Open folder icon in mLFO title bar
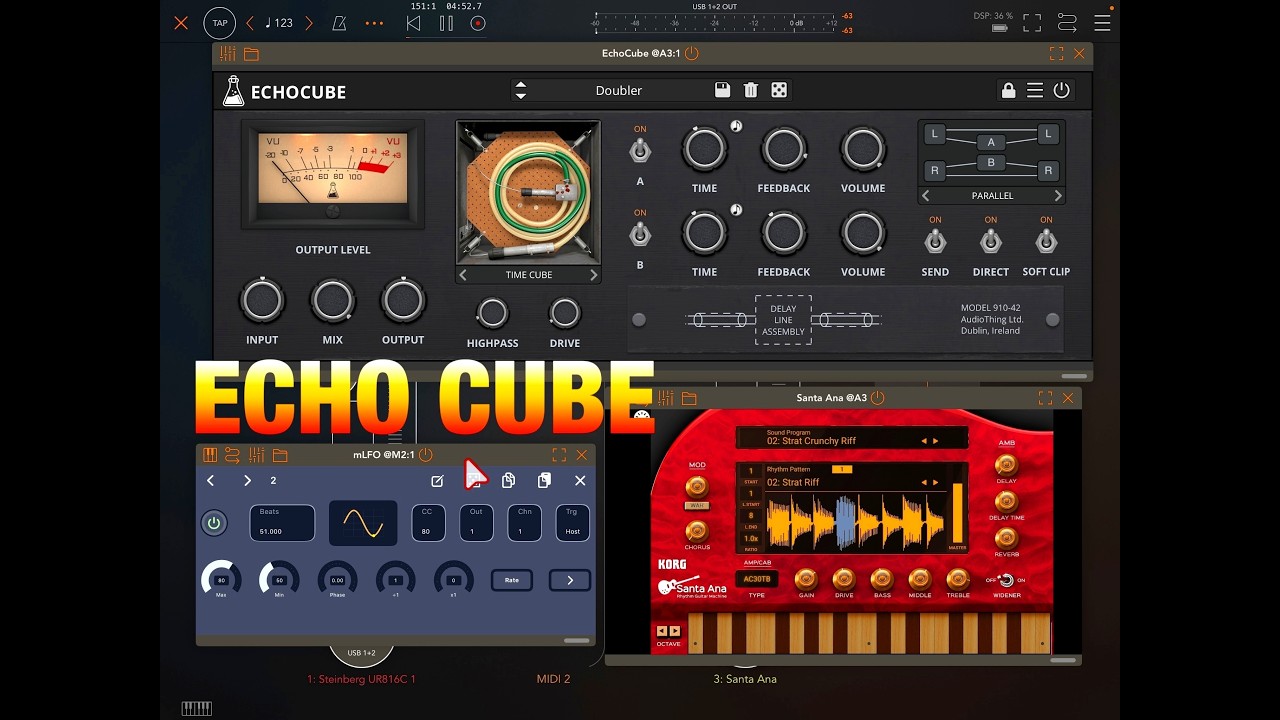 point(280,455)
